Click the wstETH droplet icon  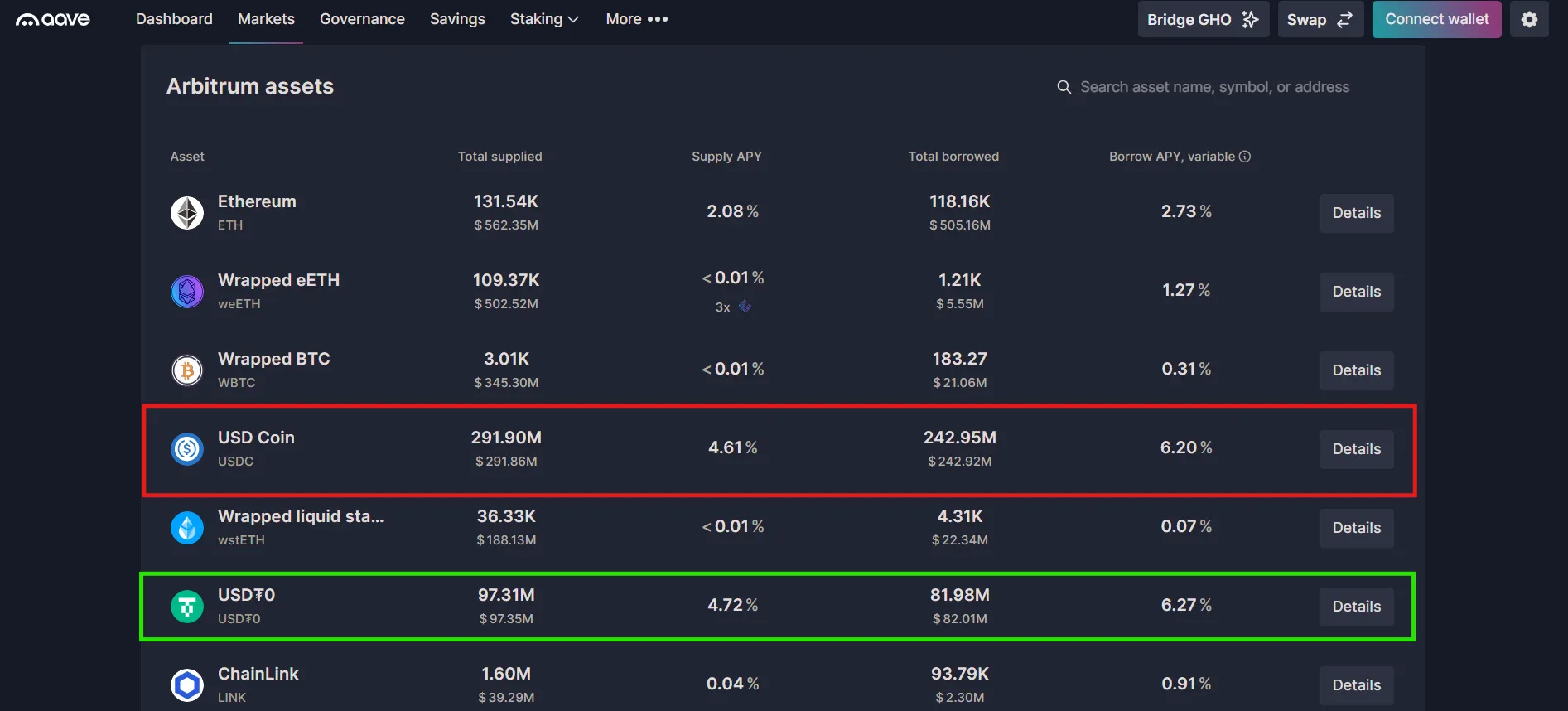click(187, 528)
